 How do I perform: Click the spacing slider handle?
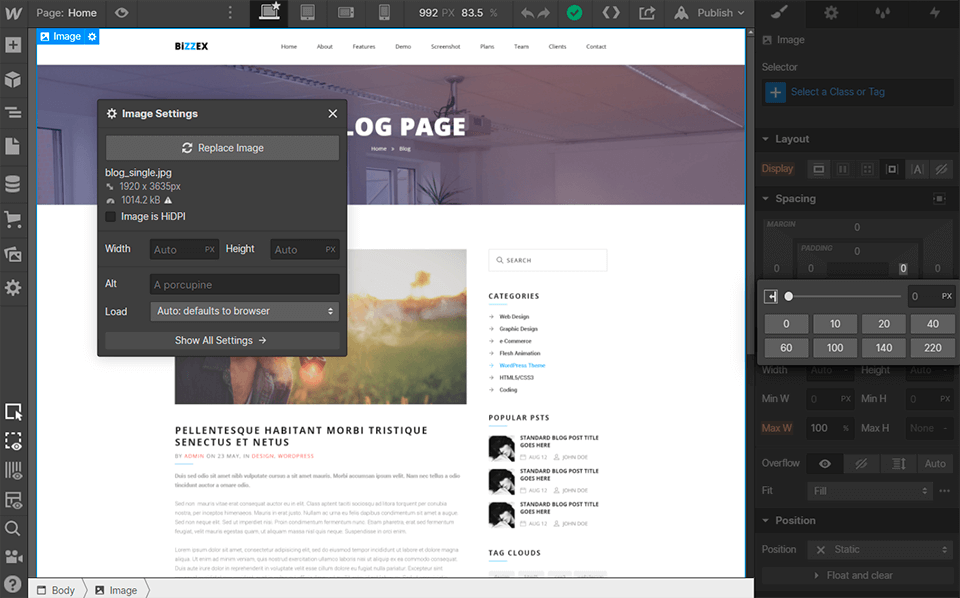coord(789,296)
